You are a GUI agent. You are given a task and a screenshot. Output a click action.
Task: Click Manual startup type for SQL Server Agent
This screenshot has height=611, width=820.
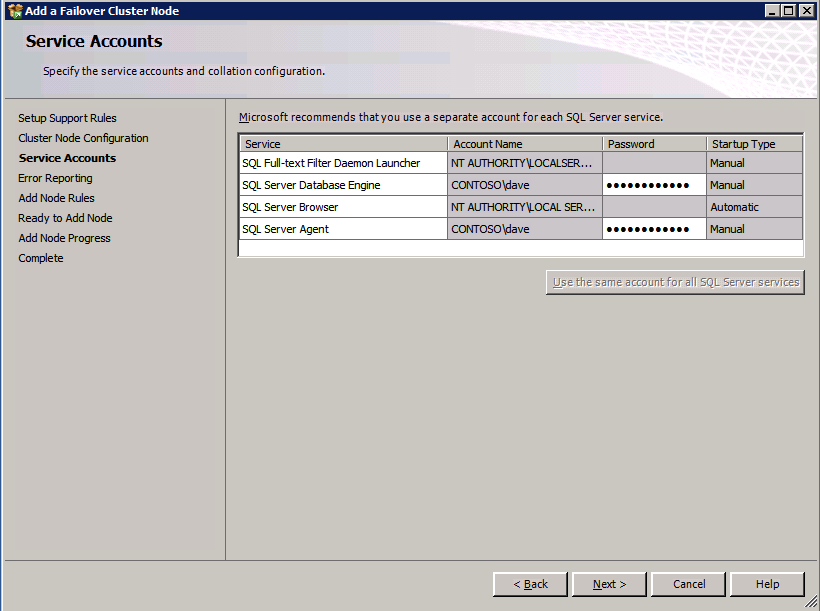(x=755, y=229)
